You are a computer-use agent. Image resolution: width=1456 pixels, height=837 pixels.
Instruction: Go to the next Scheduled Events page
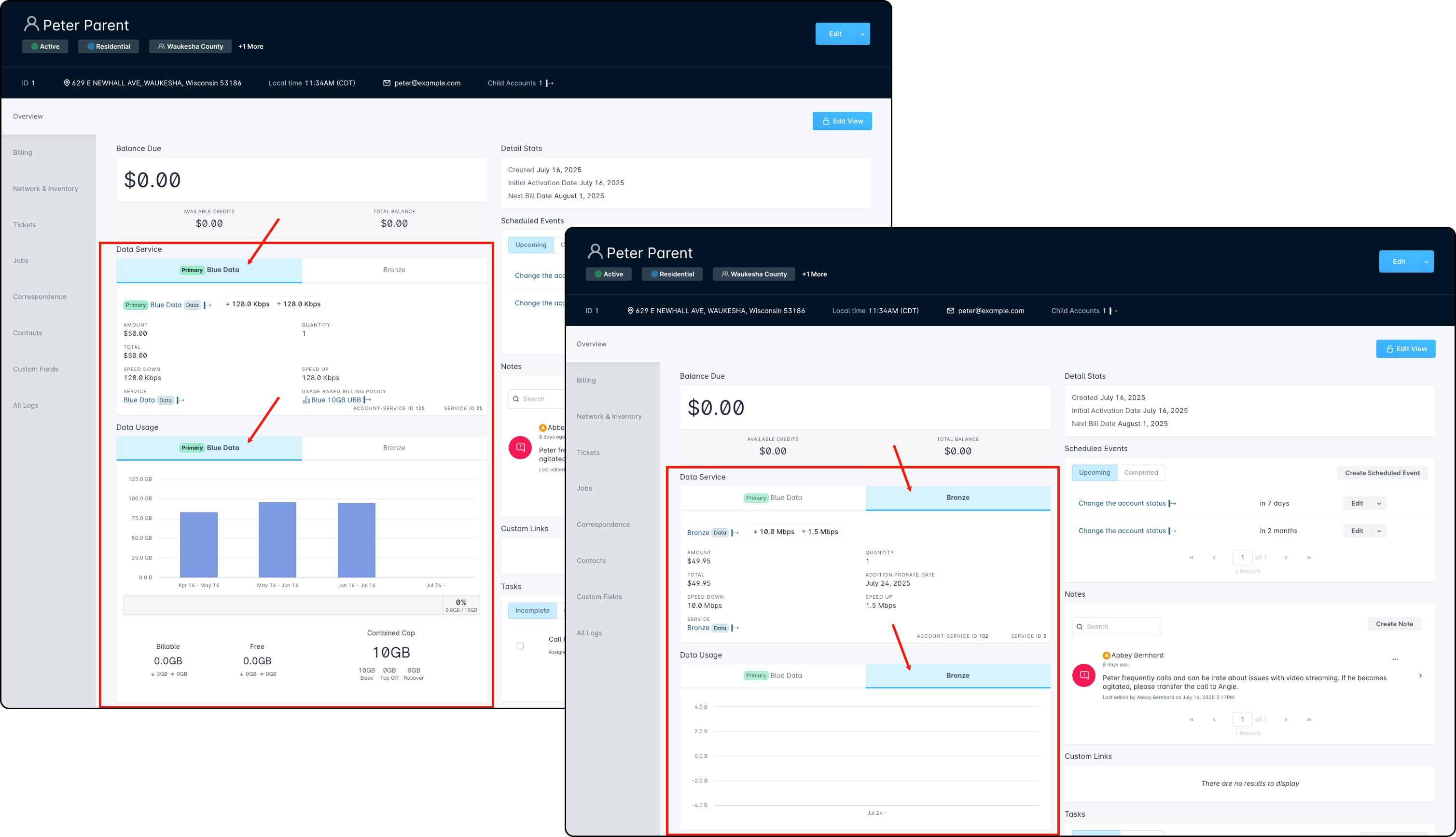(x=1286, y=557)
